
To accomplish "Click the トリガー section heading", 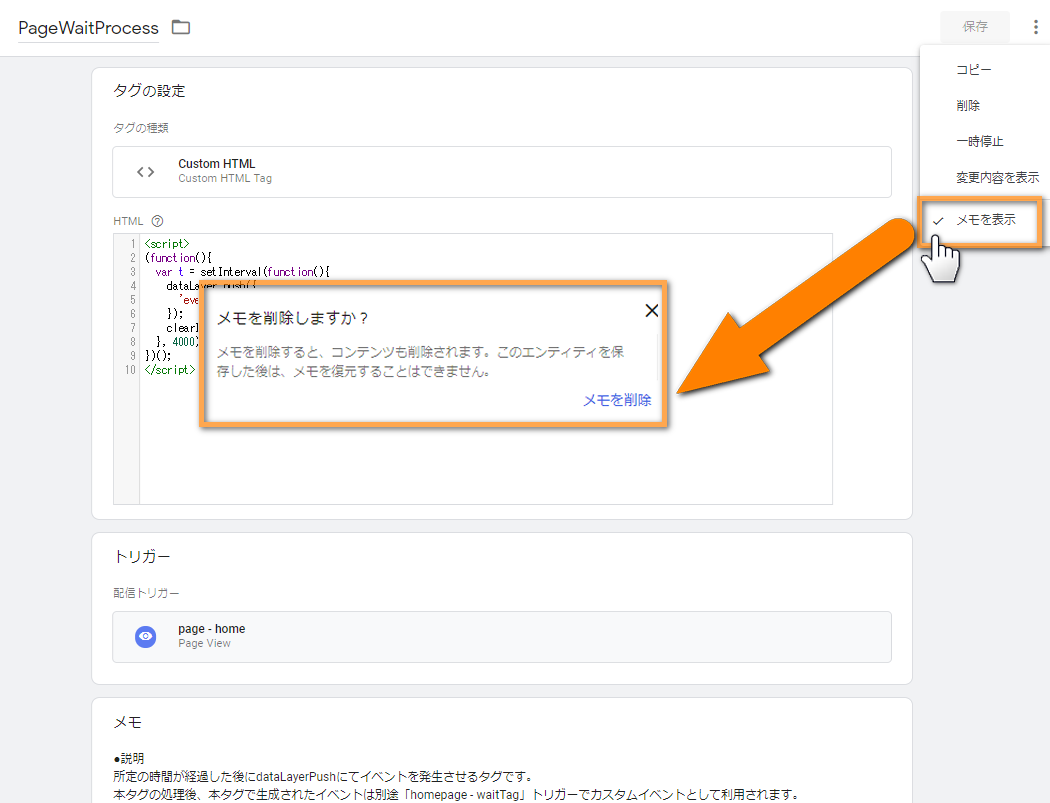I will point(142,557).
